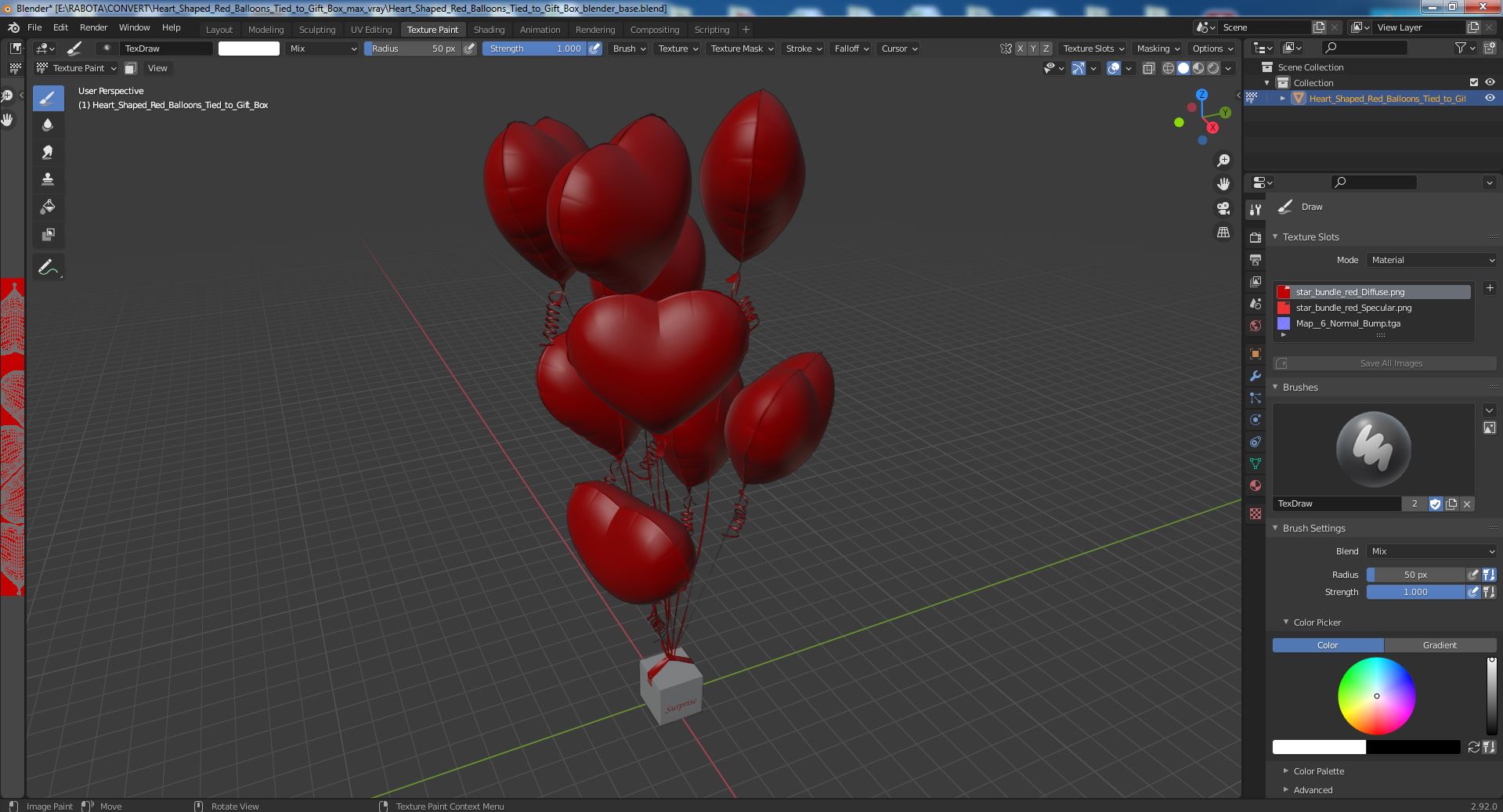Open the Render properties tab
This screenshot has width=1503, height=812.
point(1256,237)
